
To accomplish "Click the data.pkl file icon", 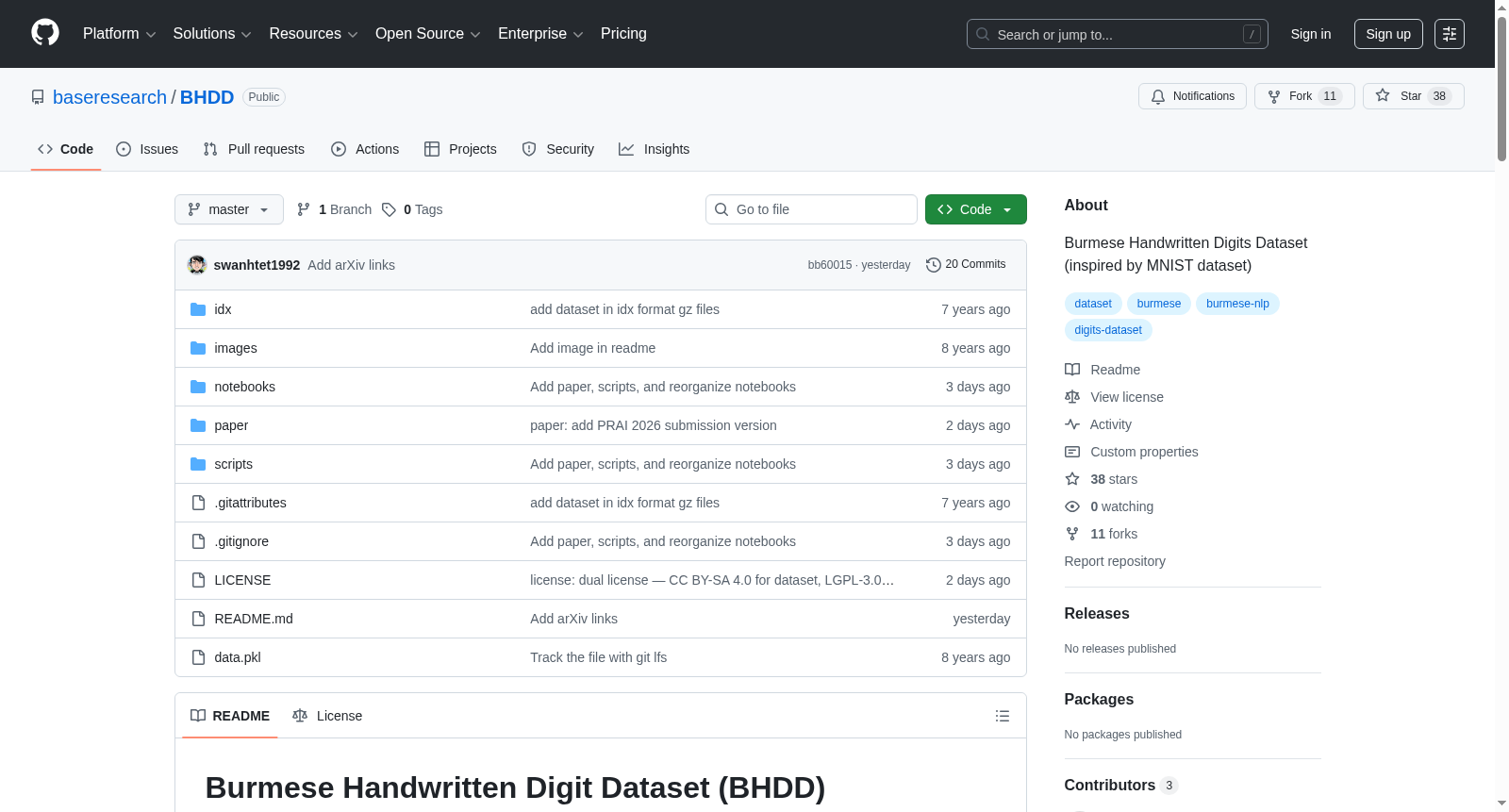I will pyautogui.click(x=198, y=657).
